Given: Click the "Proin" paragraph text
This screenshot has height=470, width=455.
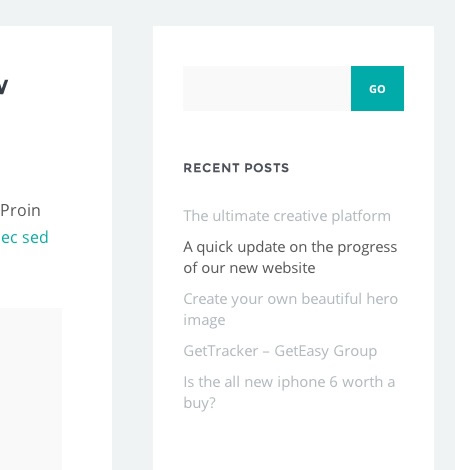Looking at the screenshot, I should [20, 210].
